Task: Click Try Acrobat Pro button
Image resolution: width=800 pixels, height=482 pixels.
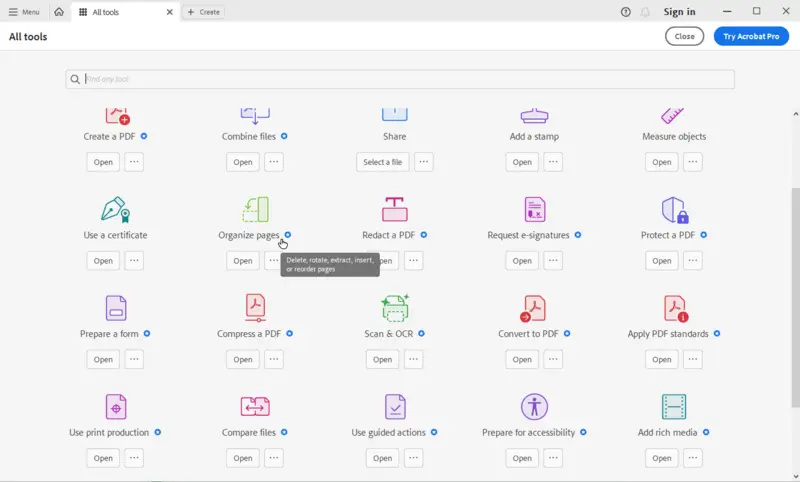Action: pyautogui.click(x=751, y=36)
